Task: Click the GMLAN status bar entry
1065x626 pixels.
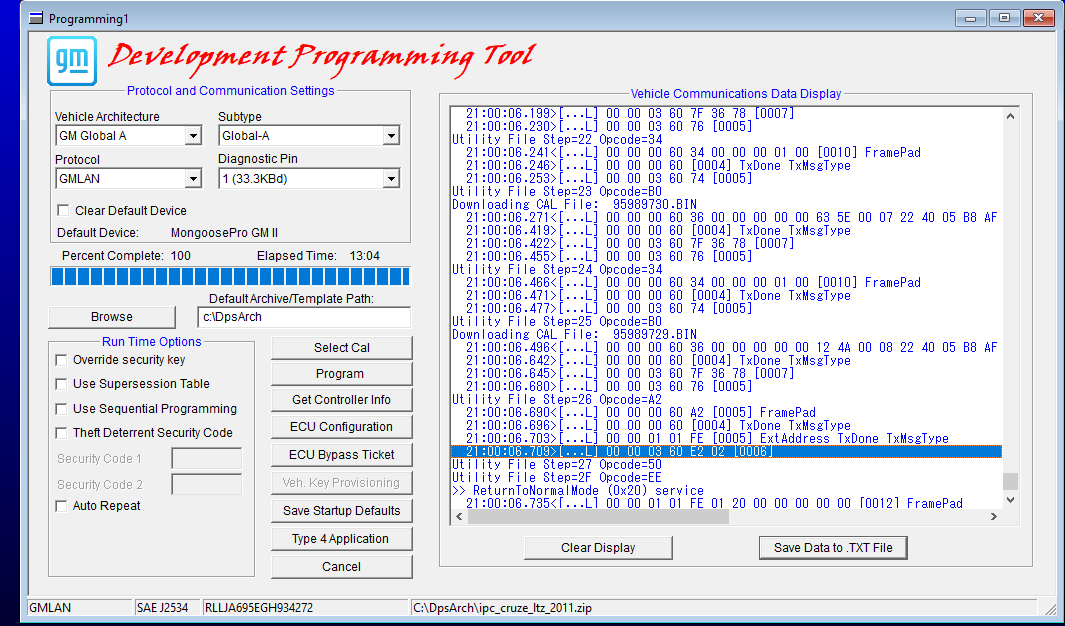Action: [x=80, y=608]
